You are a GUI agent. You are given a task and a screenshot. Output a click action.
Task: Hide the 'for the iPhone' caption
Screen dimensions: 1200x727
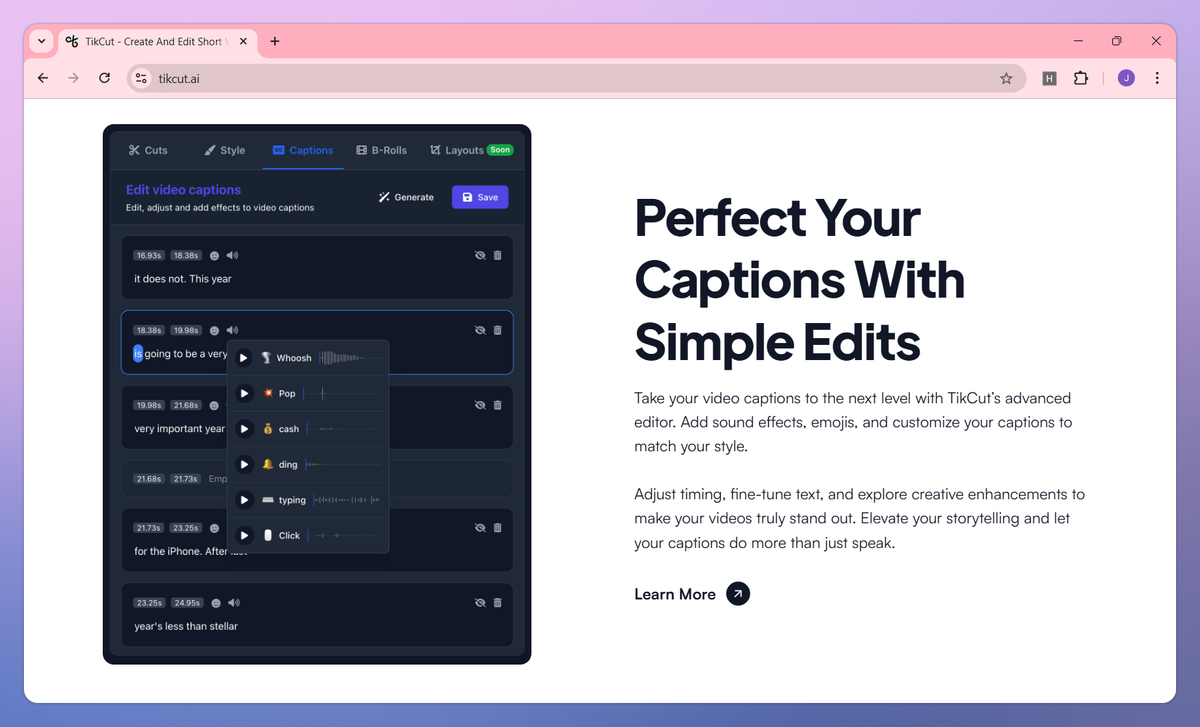click(480, 528)
